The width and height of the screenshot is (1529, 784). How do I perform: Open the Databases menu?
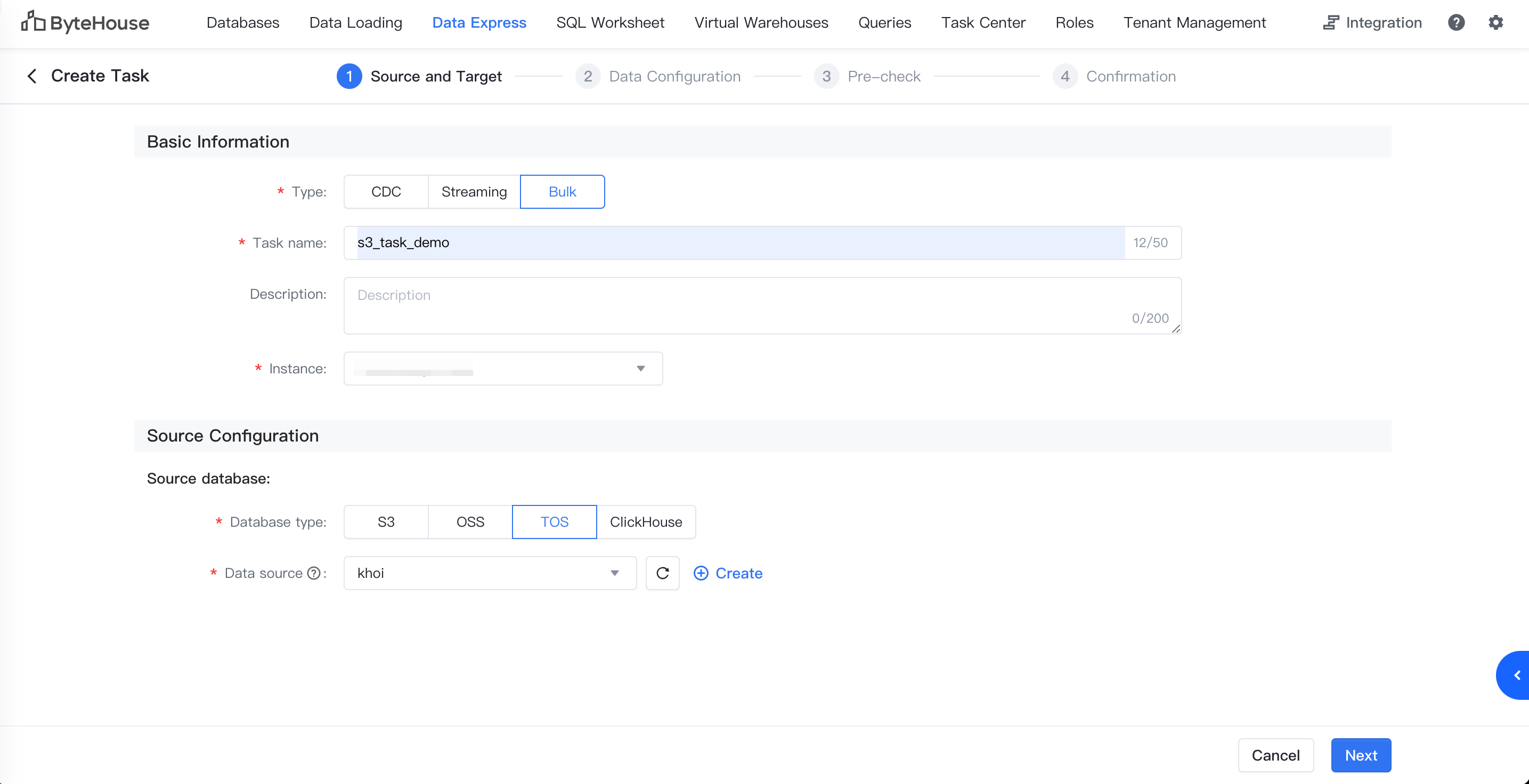[x=243, y=22]
